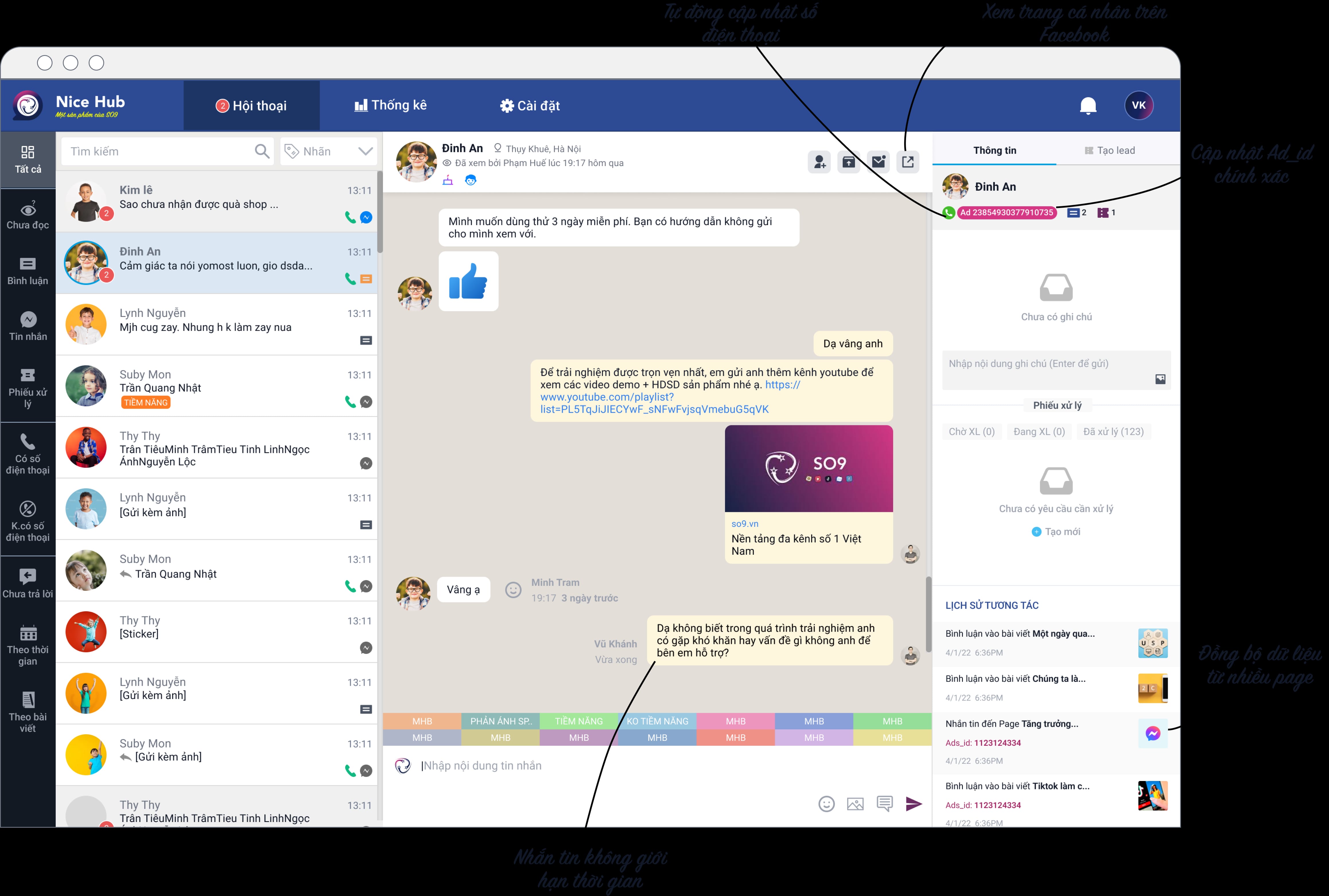Attach image in note input field
This screenshot has height=896, width=1329.
(x=1160, y=379)
